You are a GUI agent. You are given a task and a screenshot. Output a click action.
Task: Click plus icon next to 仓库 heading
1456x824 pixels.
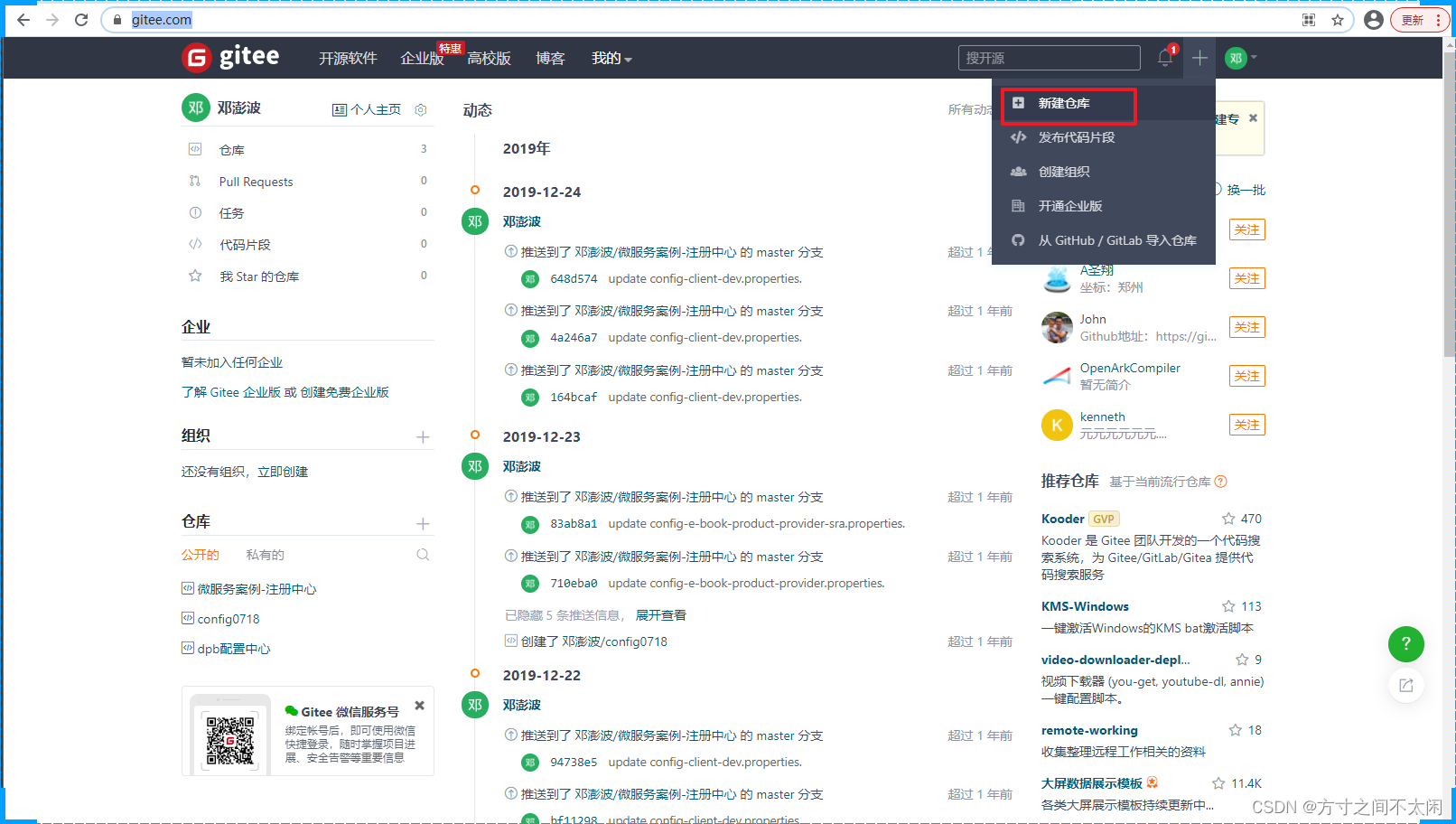point(423,524)
